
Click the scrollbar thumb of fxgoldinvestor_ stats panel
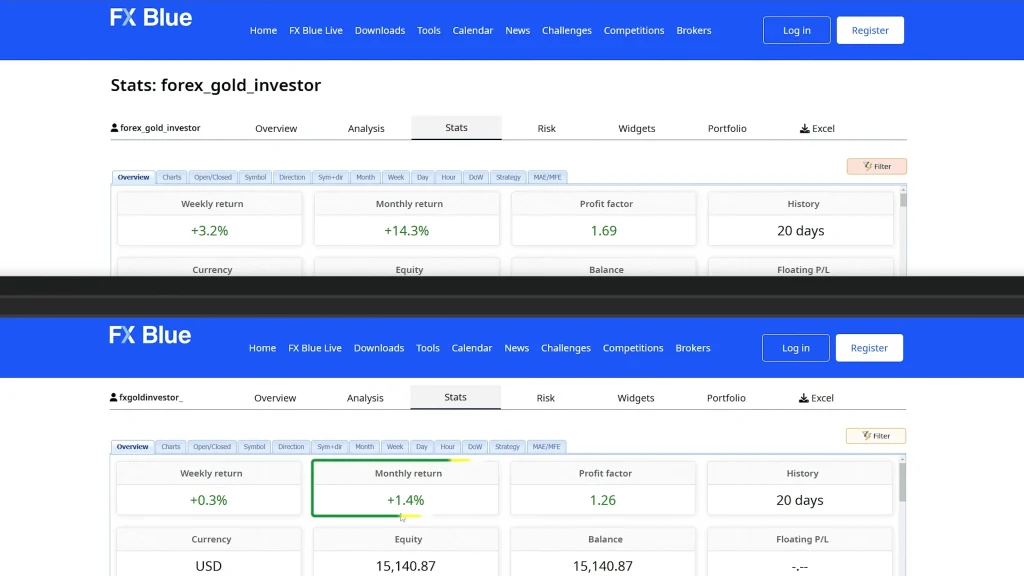click(x=902, y=481)
